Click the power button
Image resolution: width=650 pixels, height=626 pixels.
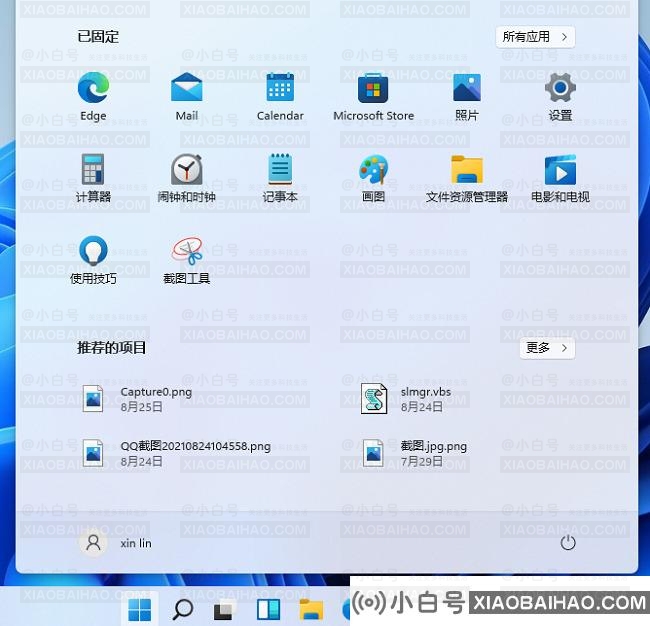pos(568,543)
